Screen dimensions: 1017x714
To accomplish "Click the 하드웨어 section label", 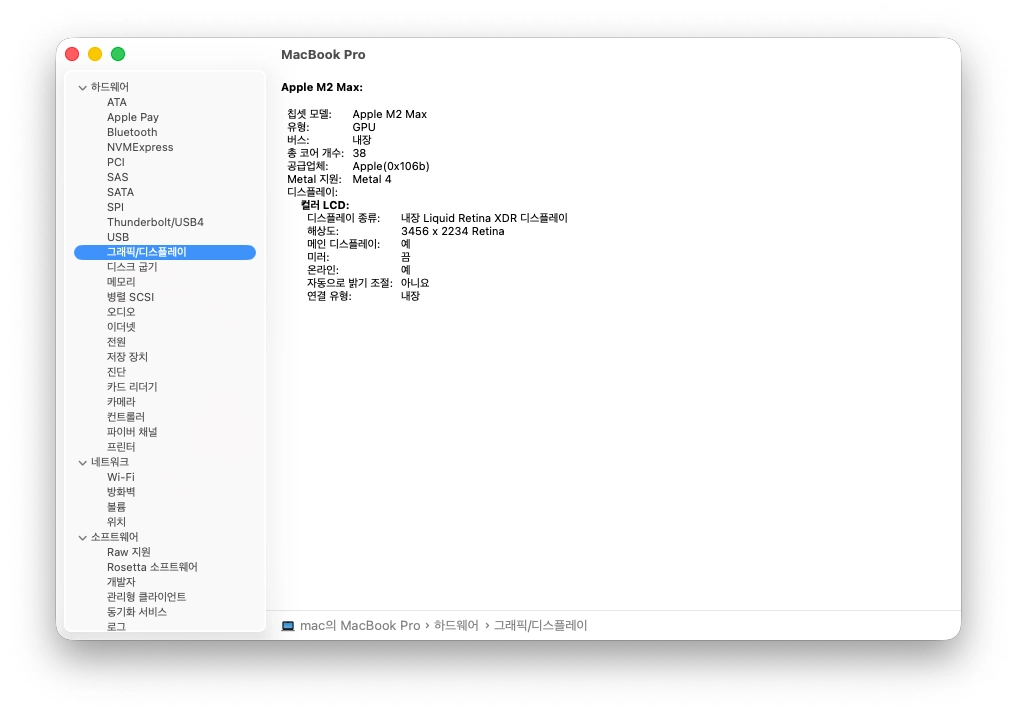I will [110, 88].
